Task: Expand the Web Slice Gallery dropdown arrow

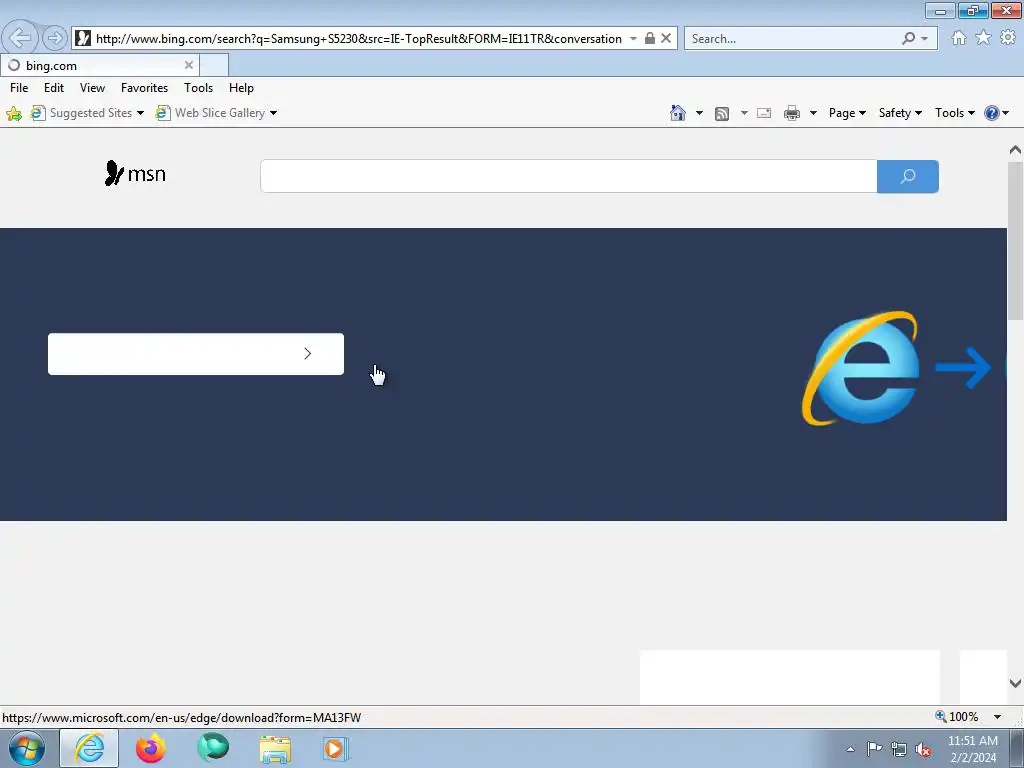Action: tap(273, 113)
